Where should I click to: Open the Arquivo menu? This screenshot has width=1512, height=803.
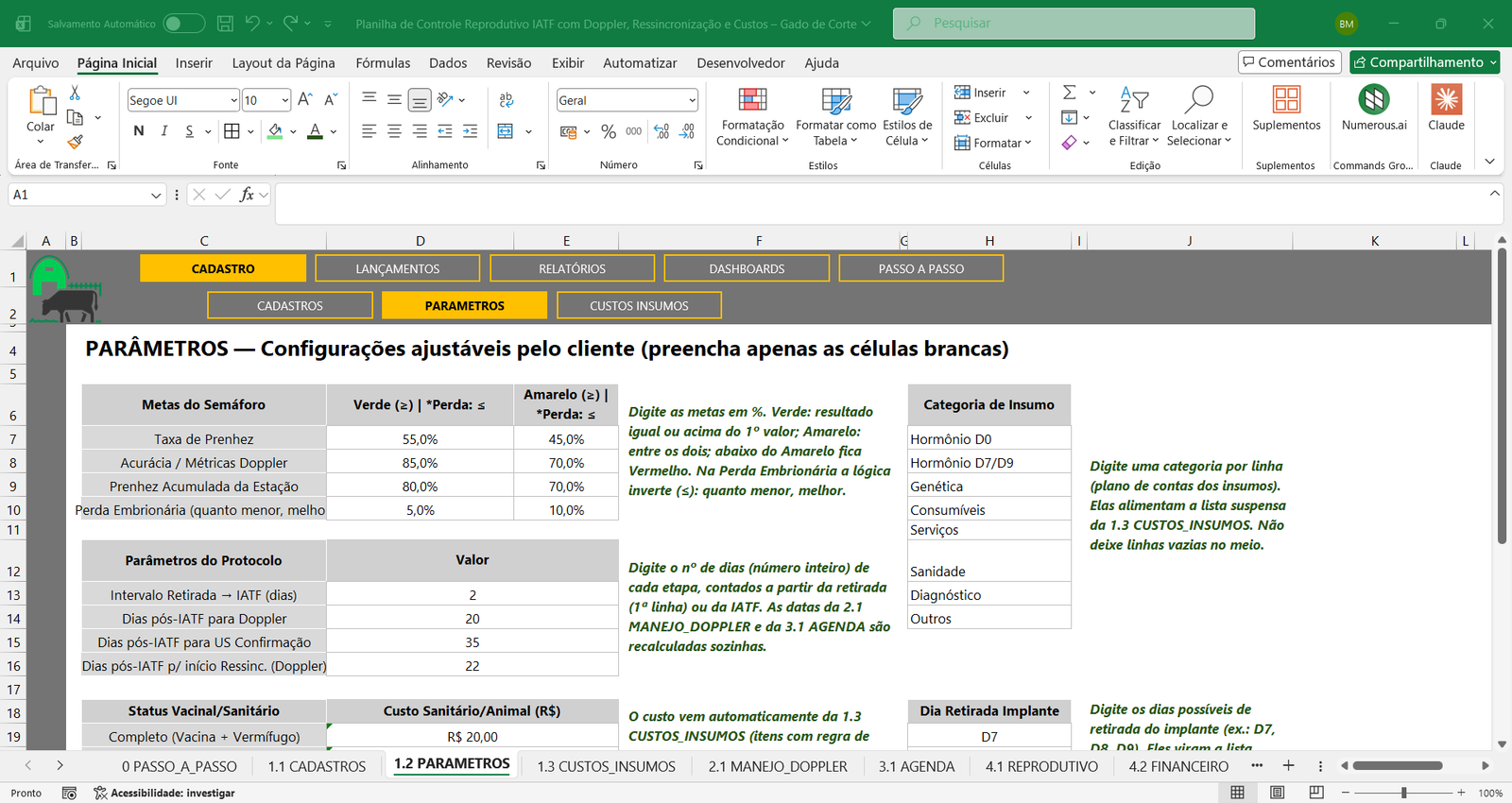[x=35, y=62]
